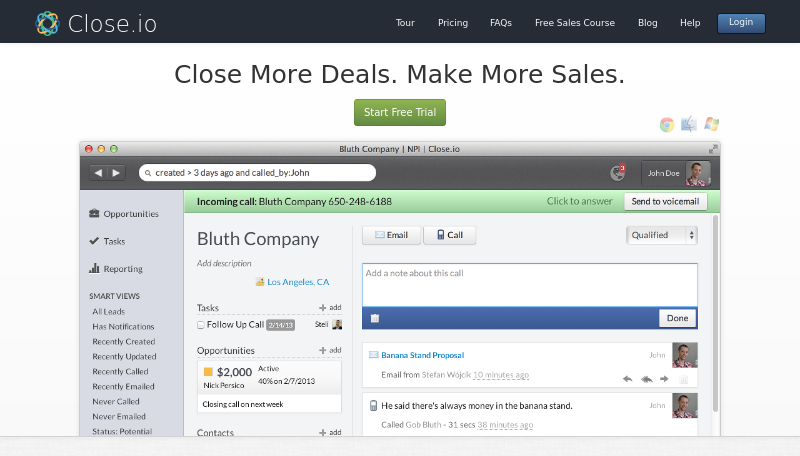
Task: Click the orange opportunity status swatch
Action: 208,372
